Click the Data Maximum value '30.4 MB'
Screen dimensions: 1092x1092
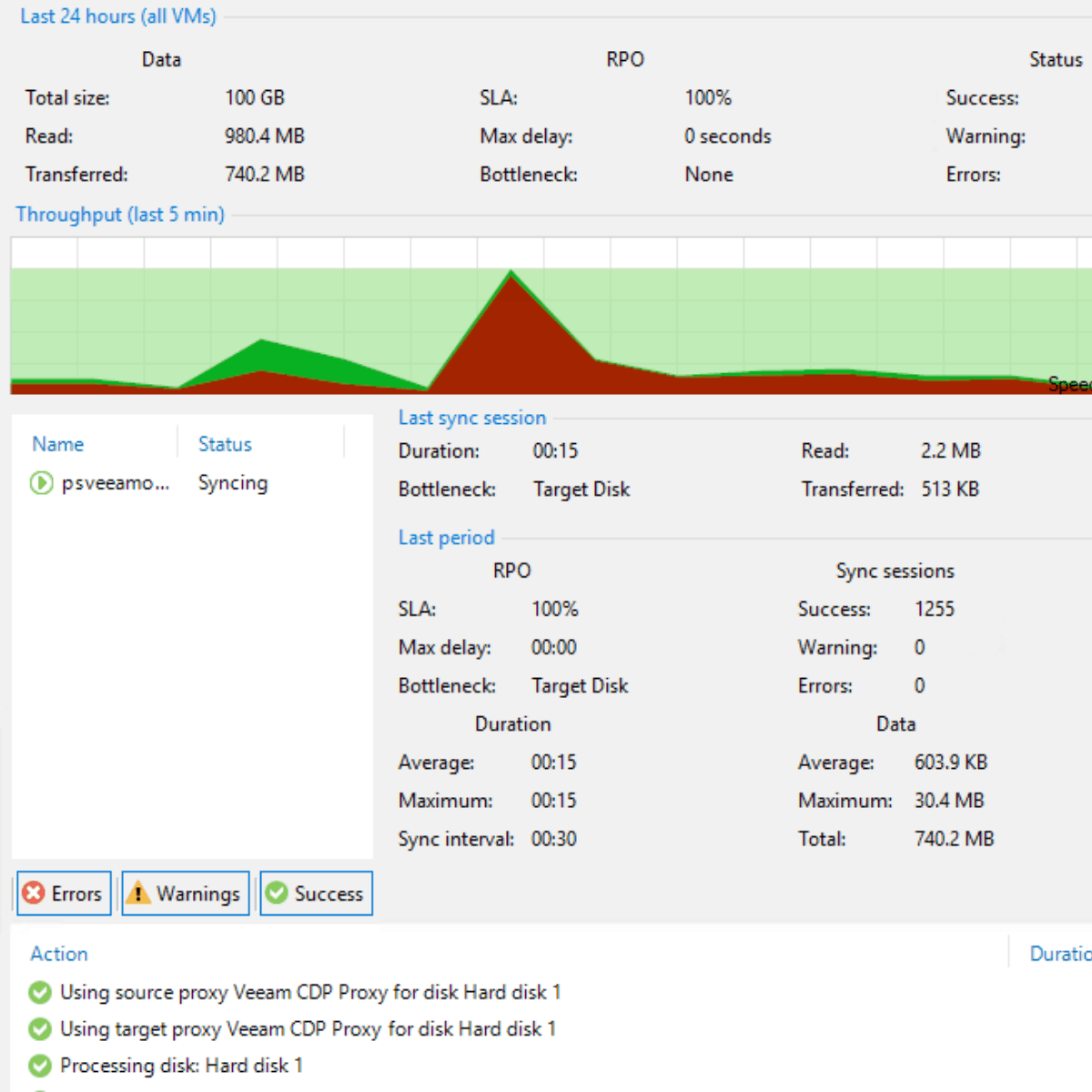click(x=949, y=801)
